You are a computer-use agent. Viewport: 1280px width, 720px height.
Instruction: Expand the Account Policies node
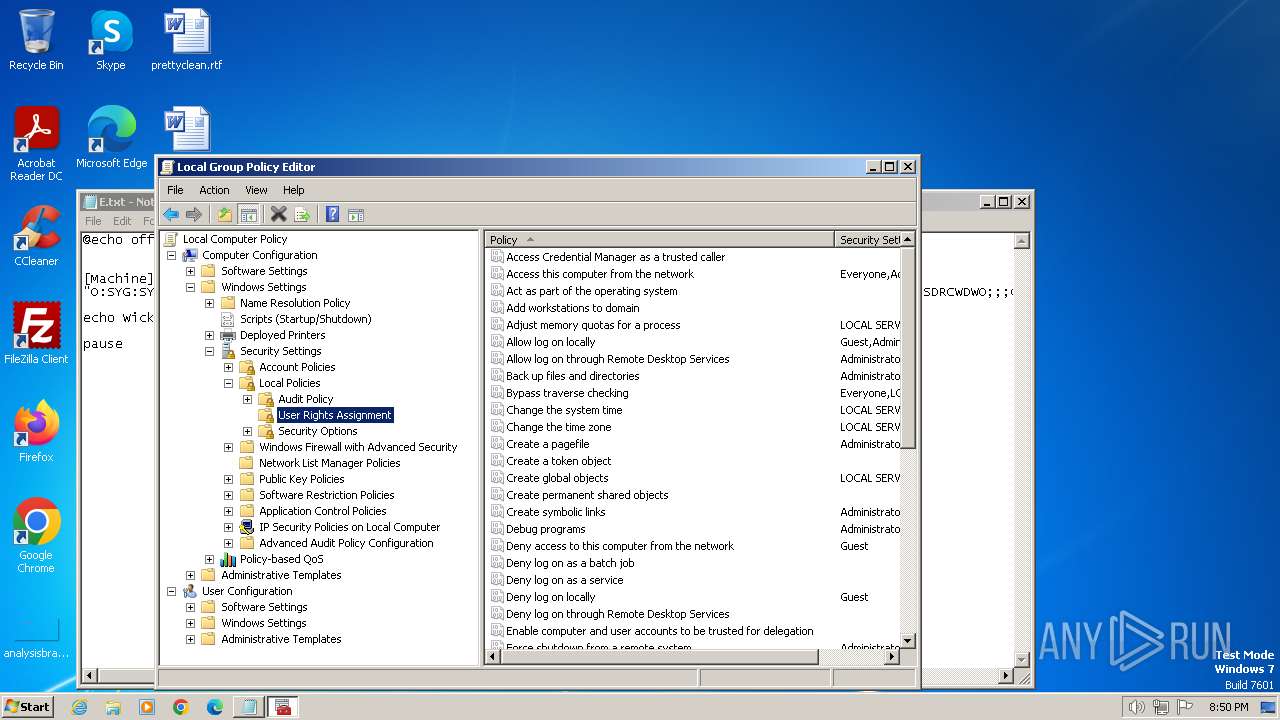(228, 367)
